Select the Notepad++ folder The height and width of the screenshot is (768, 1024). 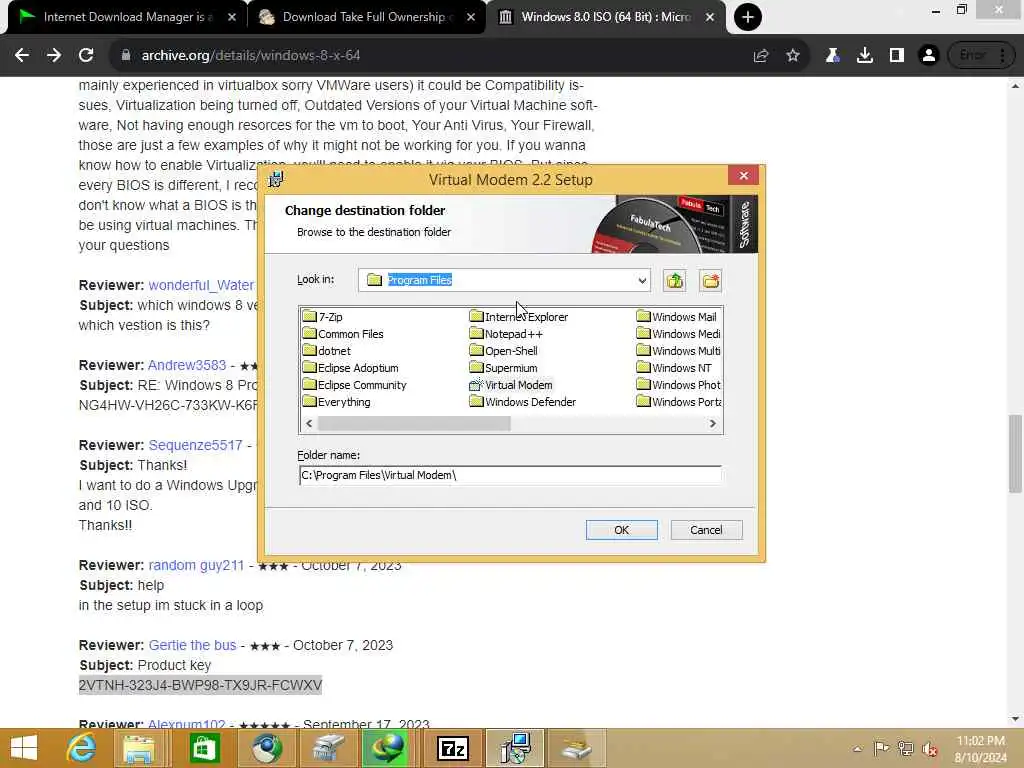pyautogui.click(x=506, y=334)
